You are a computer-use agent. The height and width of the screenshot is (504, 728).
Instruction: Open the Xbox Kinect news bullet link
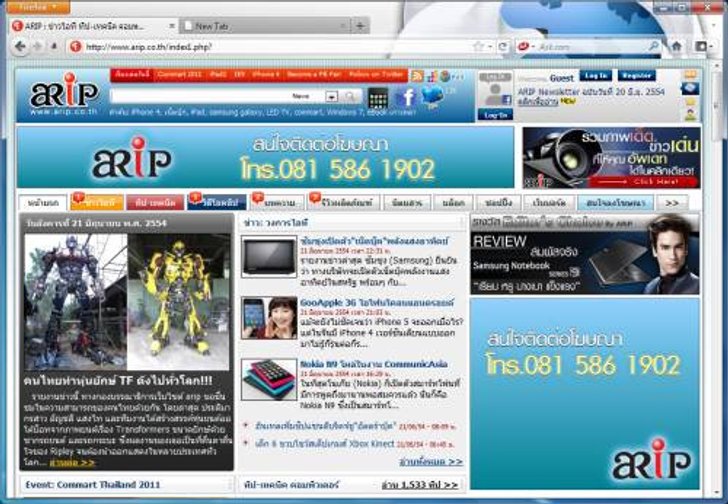pyautogui.click(x=325, y=444)
